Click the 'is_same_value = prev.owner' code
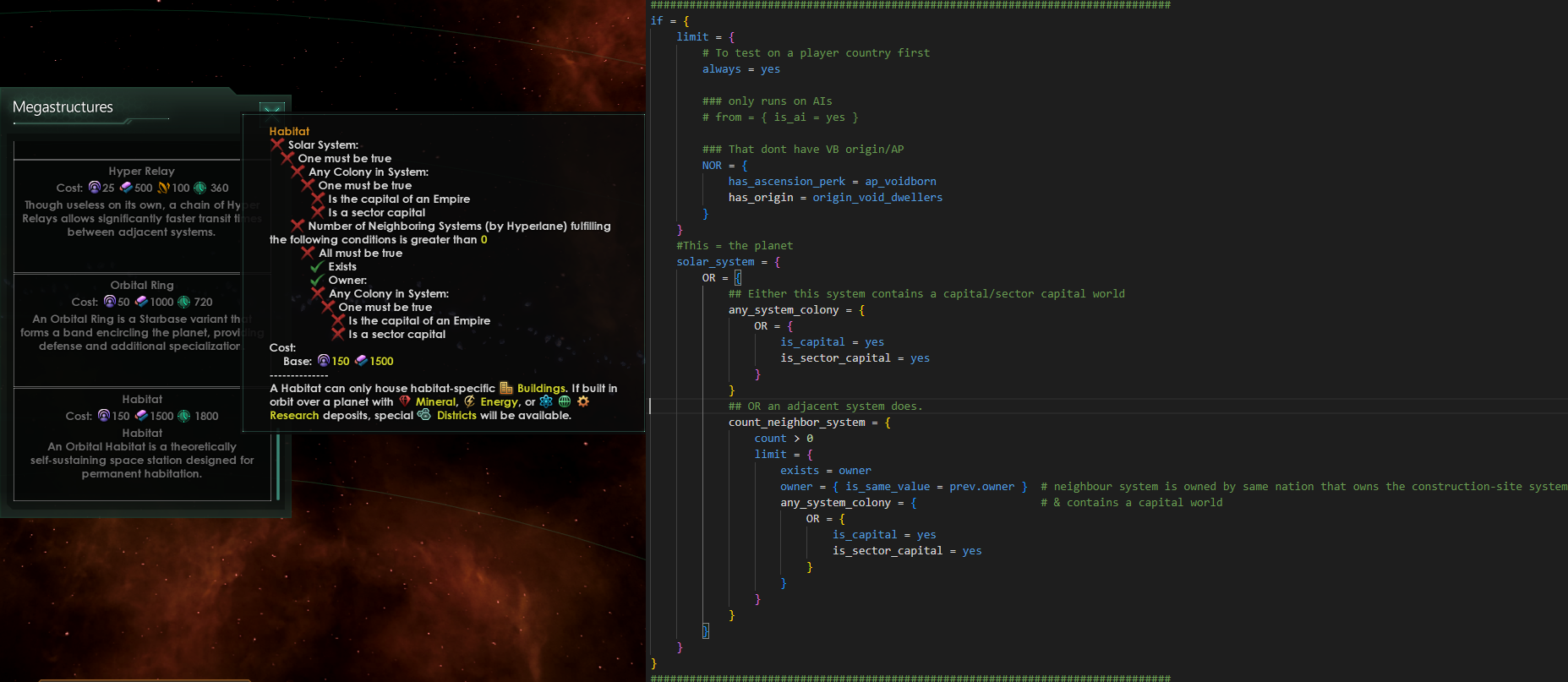 click(930, 486)
